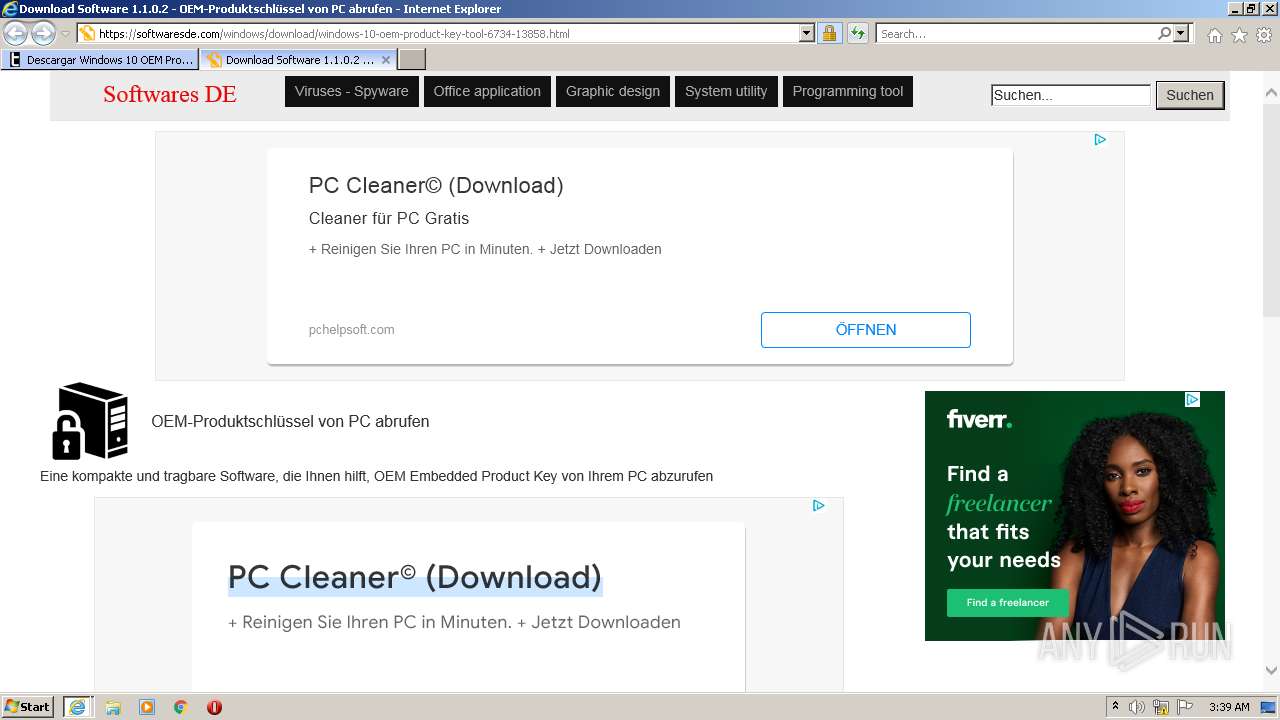Show the security report lock icon

tap(829, 33)
